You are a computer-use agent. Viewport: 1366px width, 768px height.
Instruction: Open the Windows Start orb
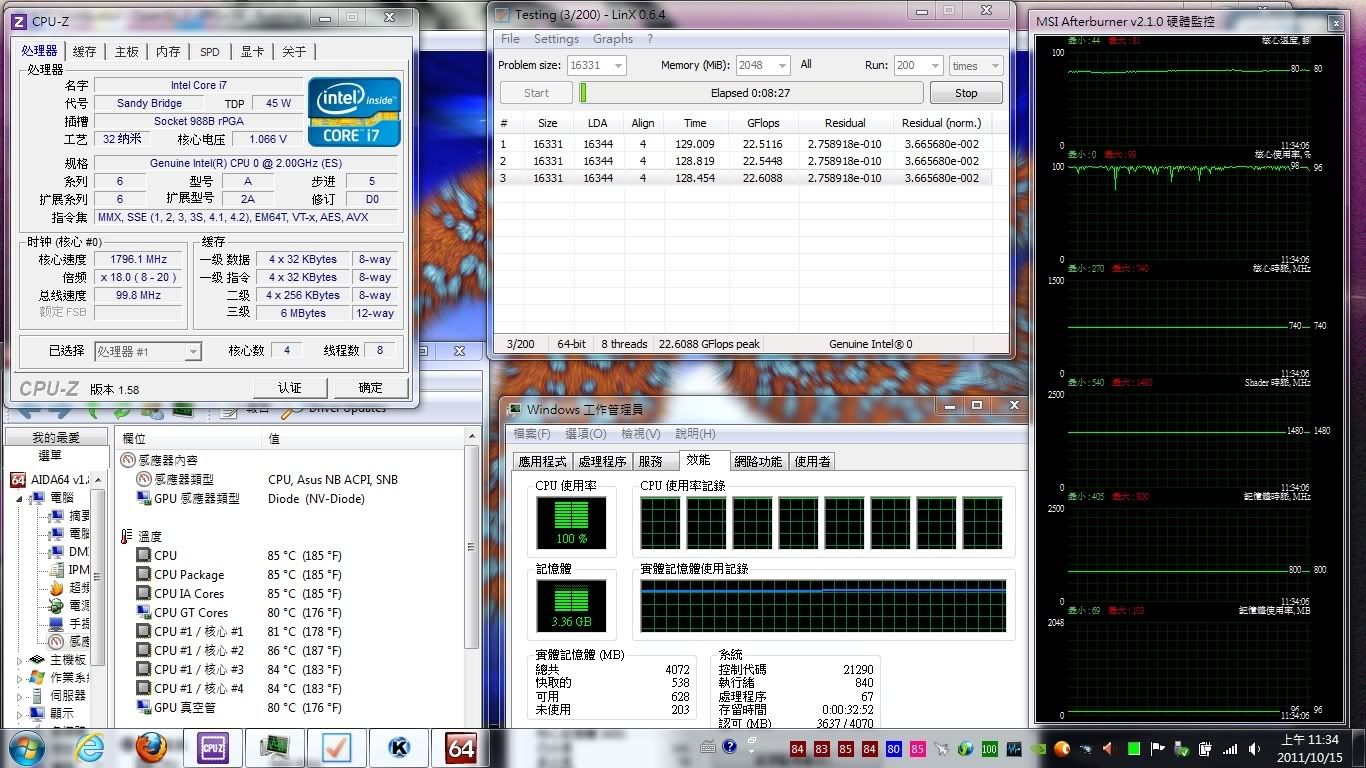pyautogui.click(x=25, y=747)
